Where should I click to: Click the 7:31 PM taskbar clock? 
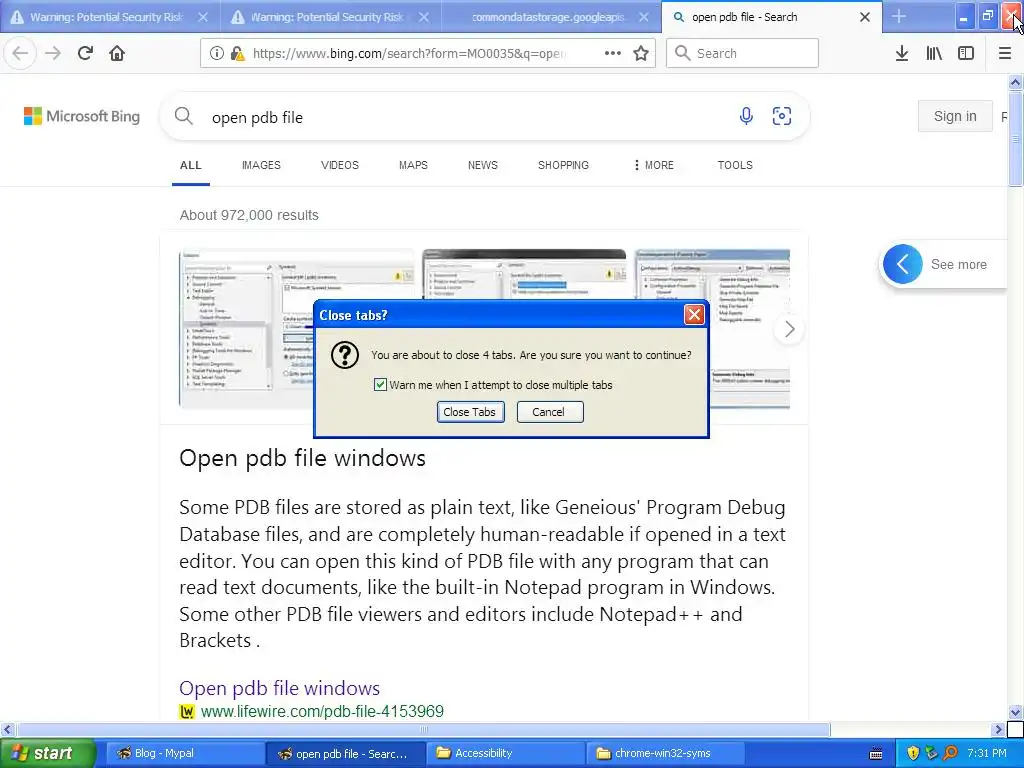[x=987, y=753]
